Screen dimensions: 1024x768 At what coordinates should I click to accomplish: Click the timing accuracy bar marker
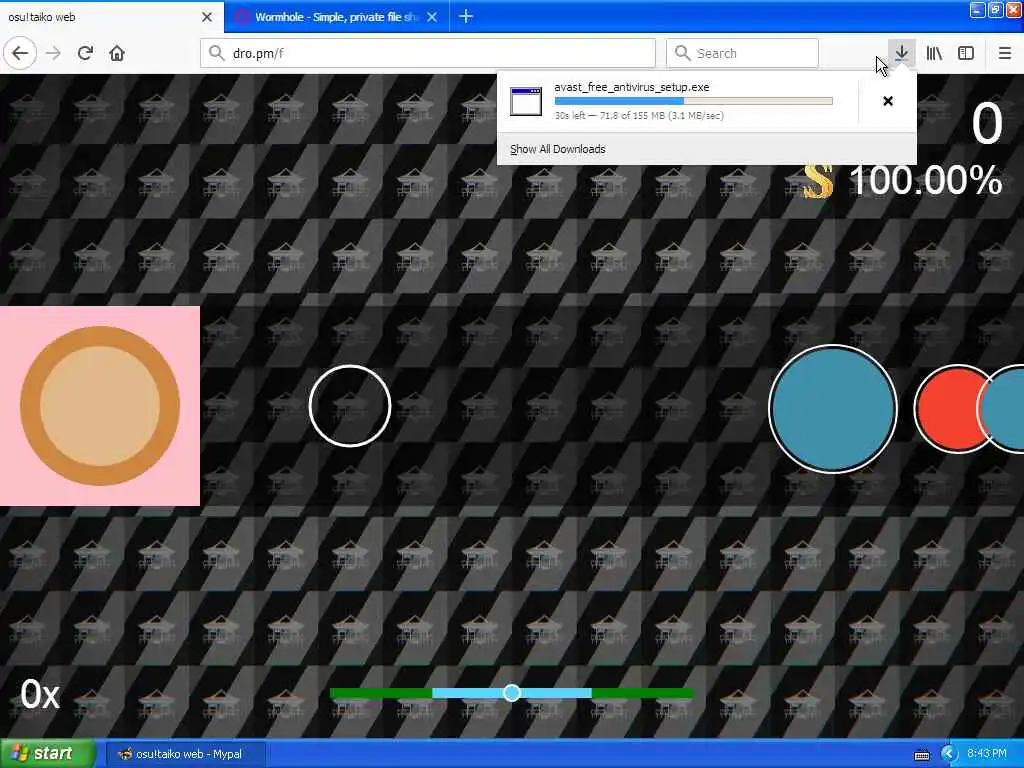coord(512,693)
